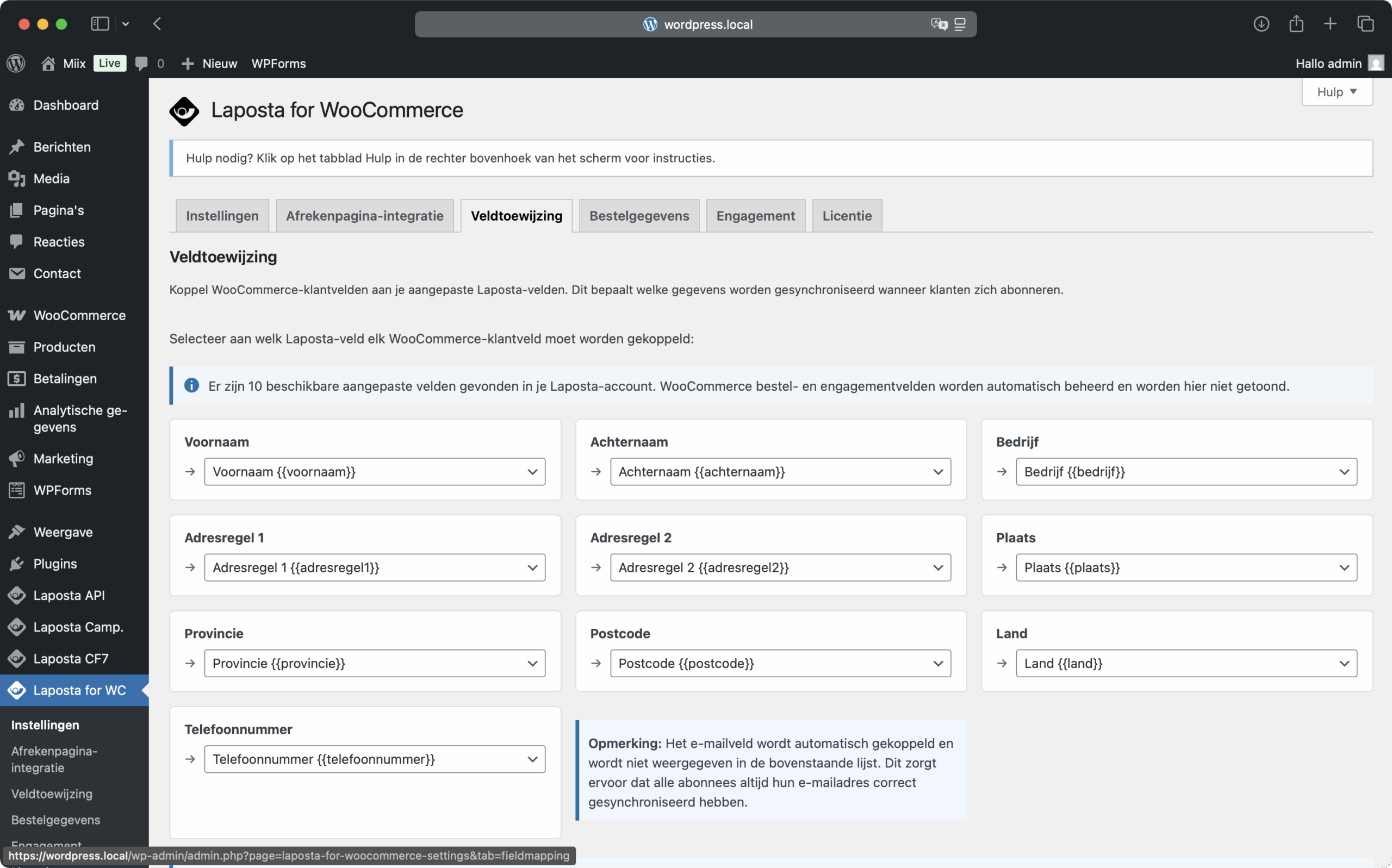The image size is (1392, 868).
Task: Select the Veldtoewijzing tab
Action: pyautogui.click(x=516, y=216)
